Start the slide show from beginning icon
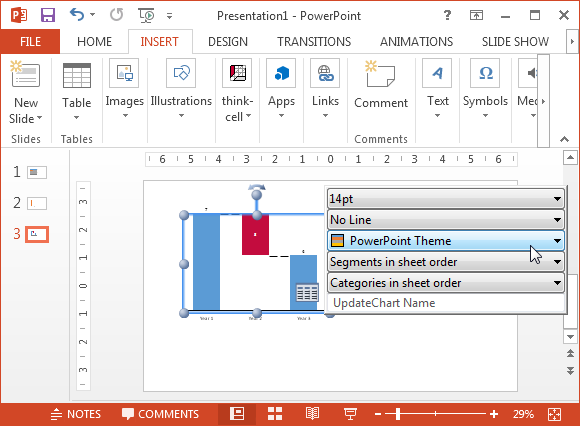The width and height of the screenshot is (580, 426). coord(146,15)
